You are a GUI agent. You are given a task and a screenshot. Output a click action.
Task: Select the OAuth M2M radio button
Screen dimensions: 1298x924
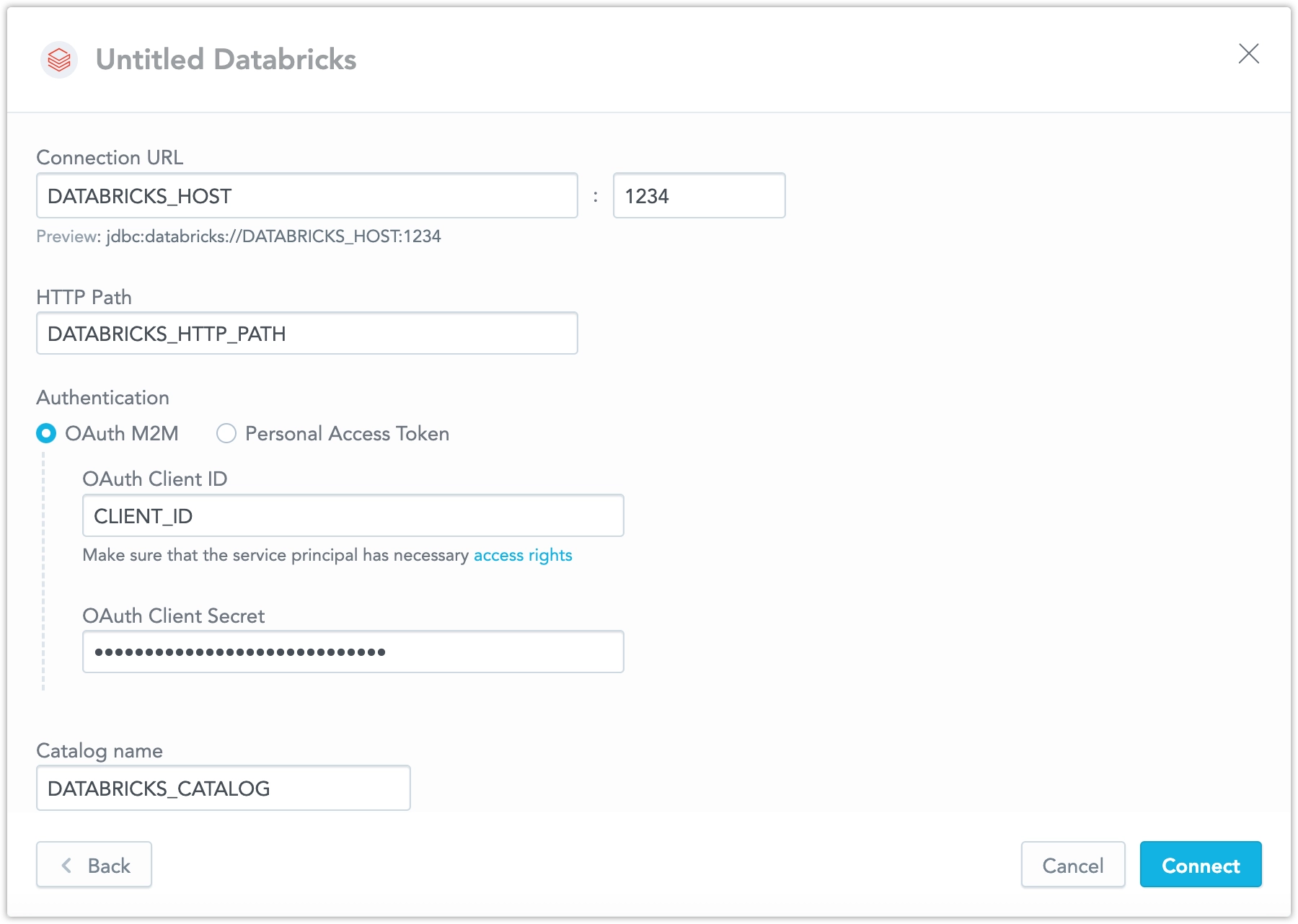45,434
